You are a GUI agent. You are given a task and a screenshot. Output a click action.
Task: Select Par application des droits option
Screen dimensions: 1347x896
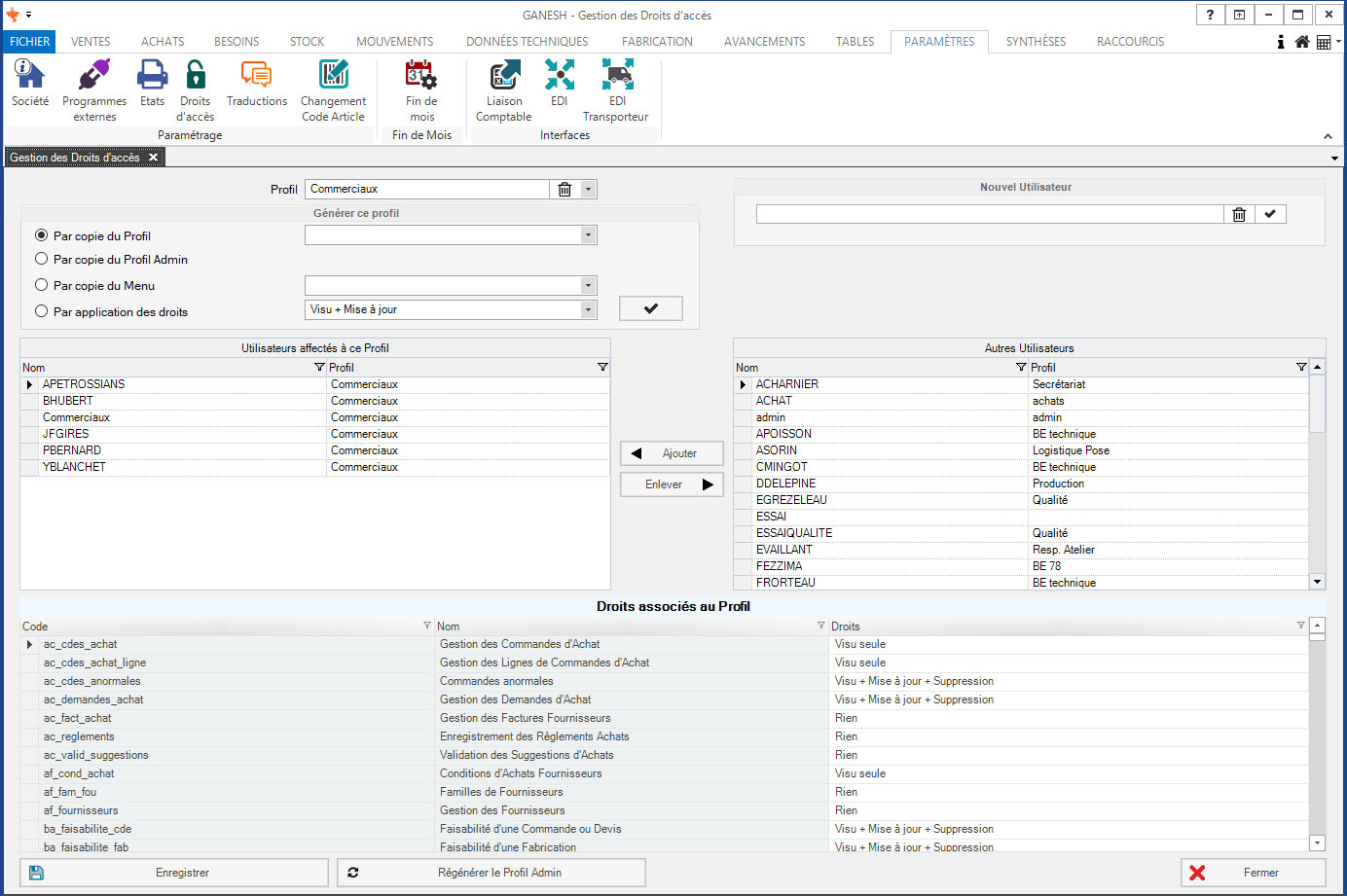pyautogui.click(x=42, y=311)
